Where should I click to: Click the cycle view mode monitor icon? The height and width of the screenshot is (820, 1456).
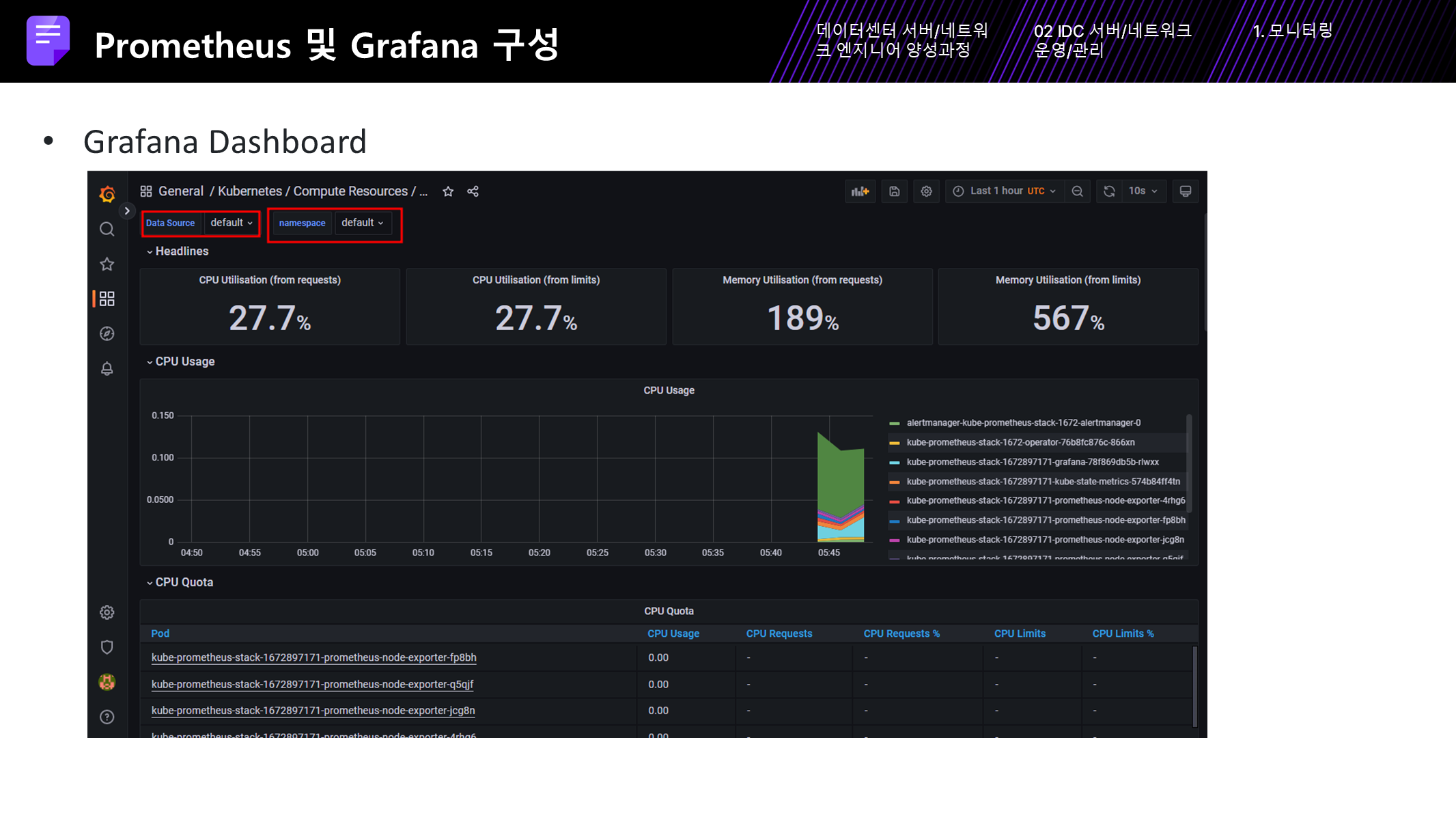pos(1186,191)
